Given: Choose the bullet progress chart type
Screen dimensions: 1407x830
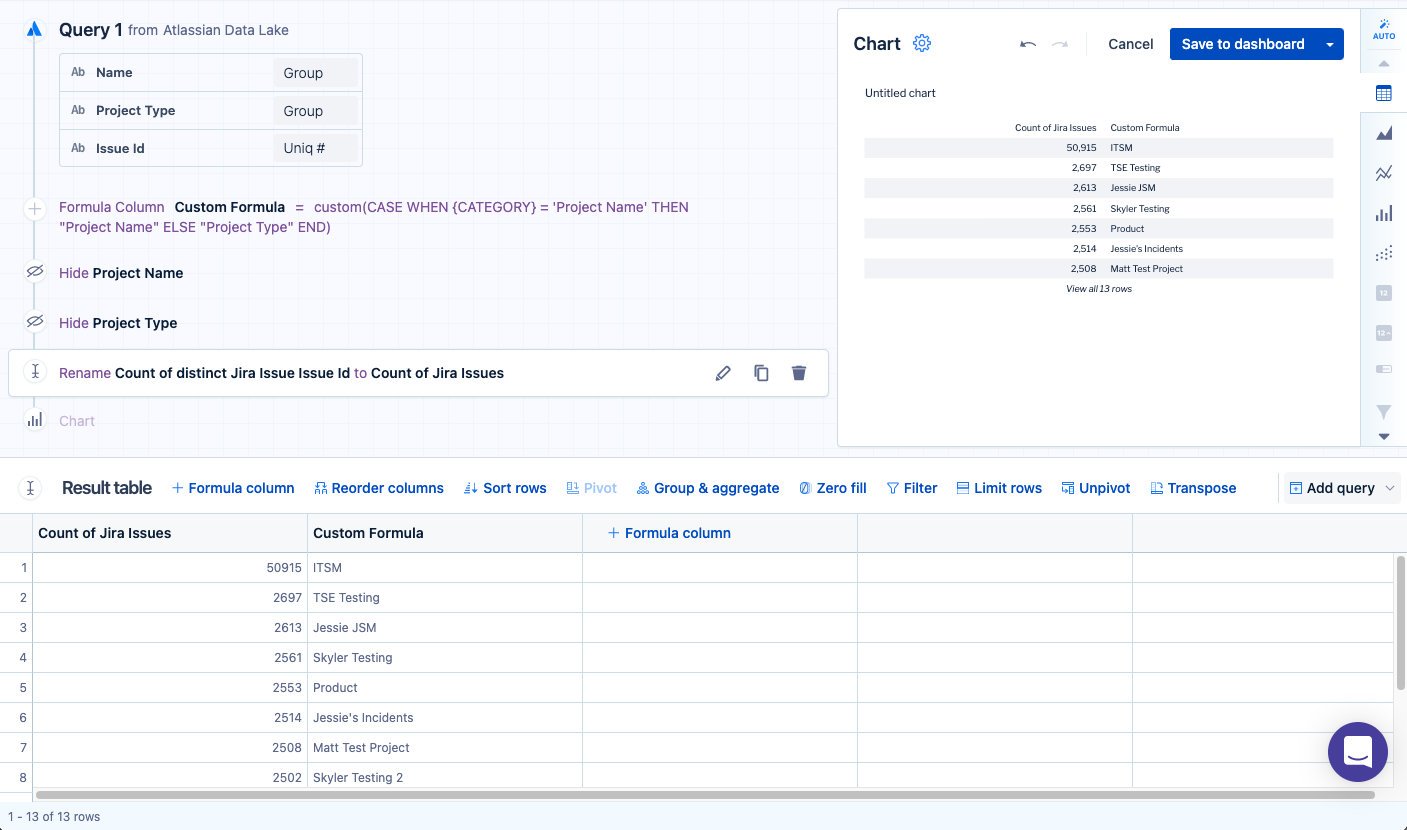Looking at the screenshot, I should click(x=1384, y=369).
